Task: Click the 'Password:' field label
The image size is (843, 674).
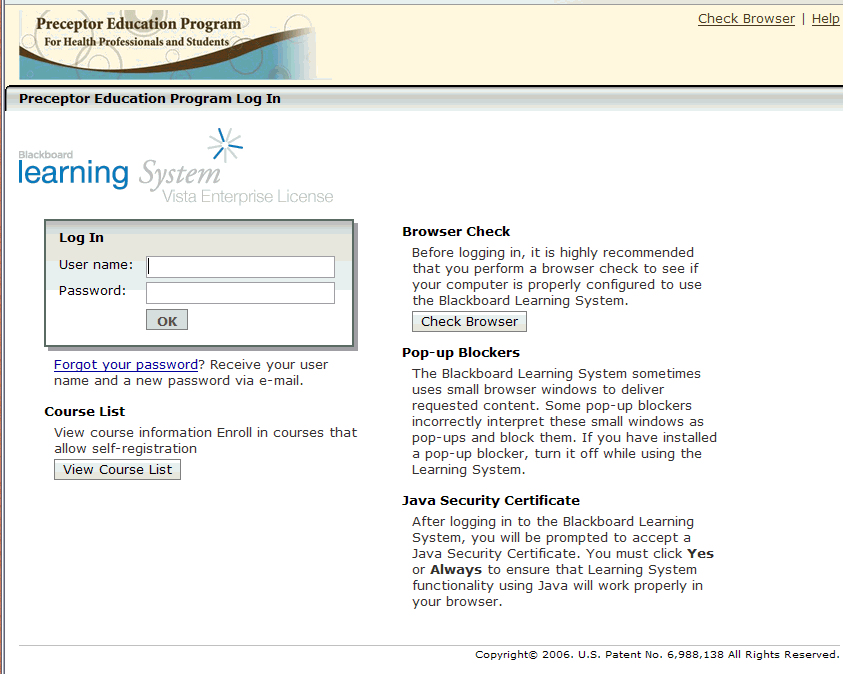Action: (x=92, y=291)
